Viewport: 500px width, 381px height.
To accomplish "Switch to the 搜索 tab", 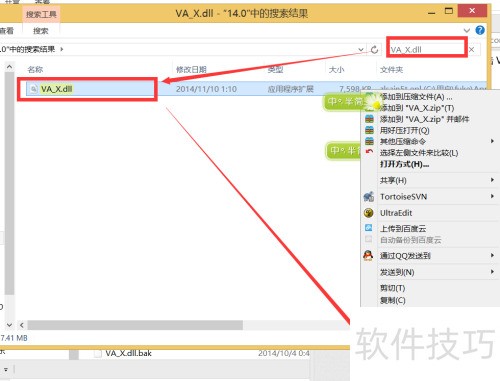I will [41, 31].
